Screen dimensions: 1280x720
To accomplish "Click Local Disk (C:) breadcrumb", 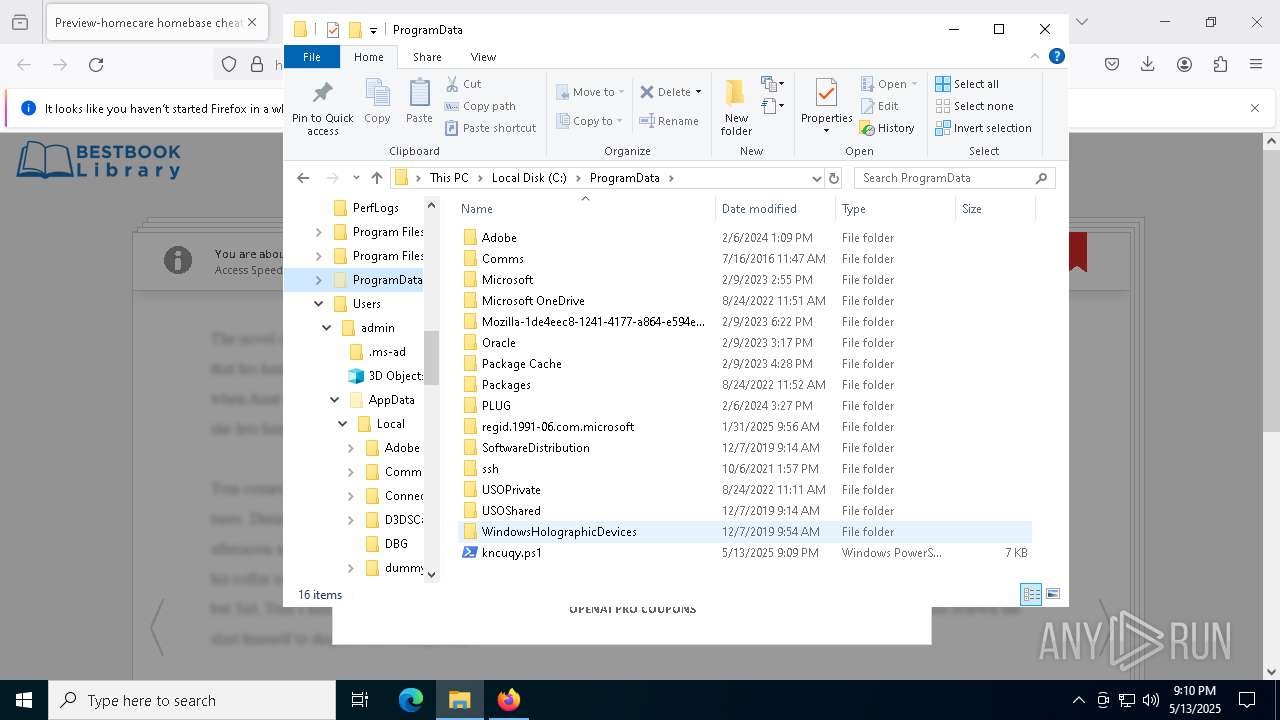I will [529, 178].
